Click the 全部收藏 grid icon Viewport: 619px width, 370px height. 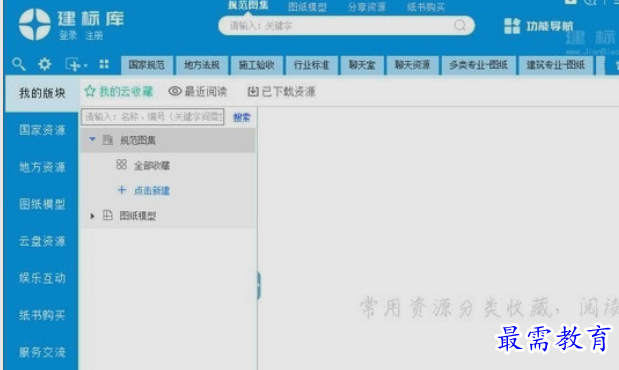pyautogui.click(x=122, y=165)
